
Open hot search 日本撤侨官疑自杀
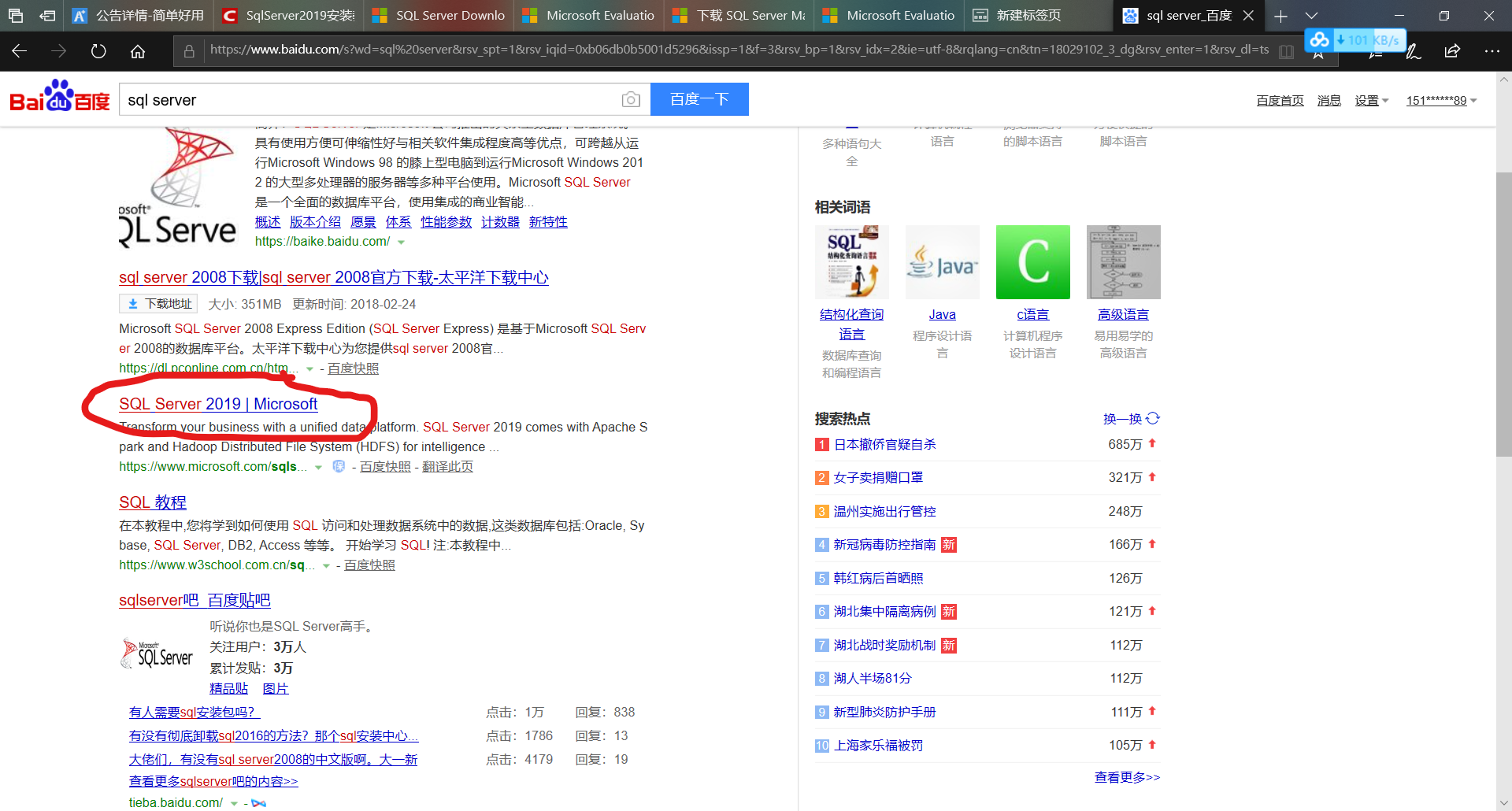tap(884, 444)
